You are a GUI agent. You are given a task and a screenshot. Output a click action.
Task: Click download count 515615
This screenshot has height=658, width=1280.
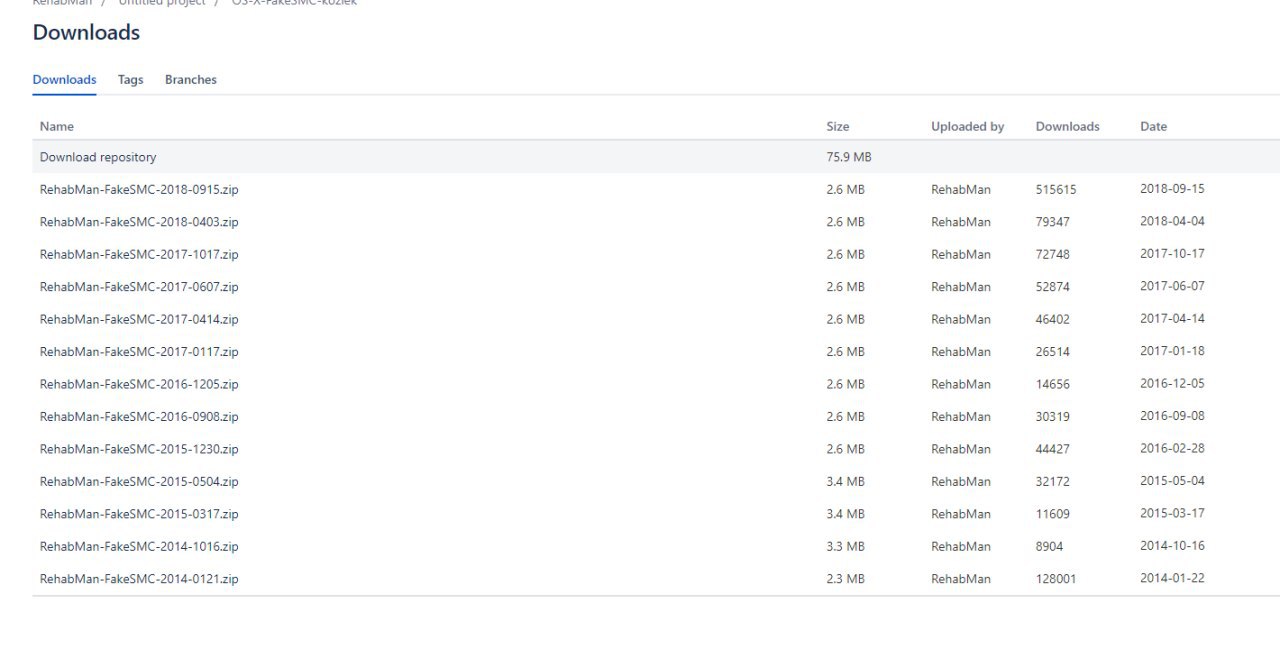[1056, 189]
